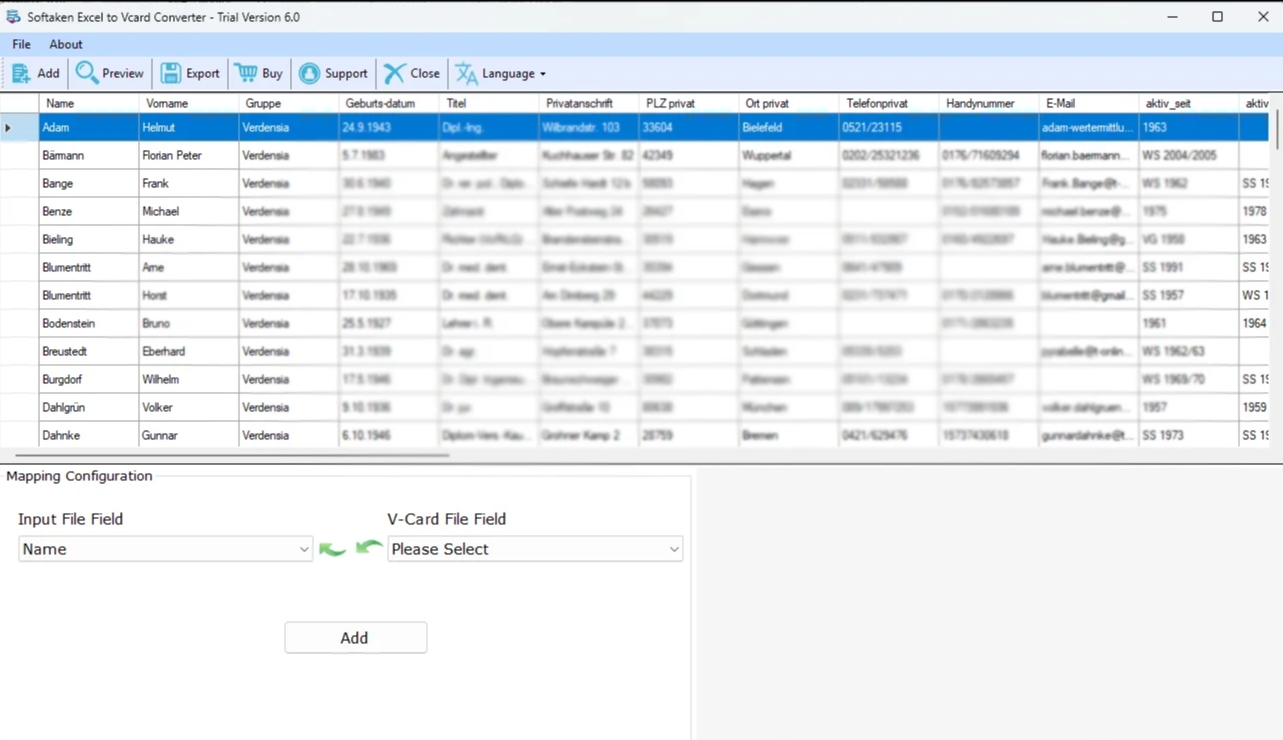Select the cell 'Burgdorf'
This screenshot has width=1283, height=740.
[x=89, y=379]
